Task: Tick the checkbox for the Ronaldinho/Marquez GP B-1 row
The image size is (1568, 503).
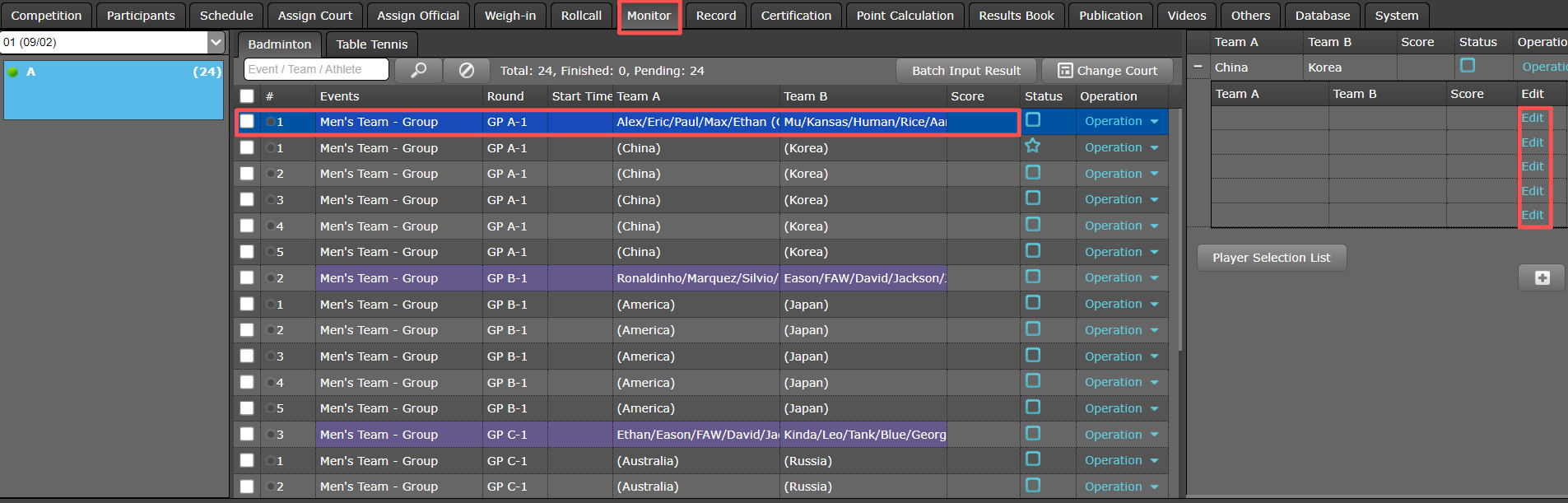Action: [247, 278]
